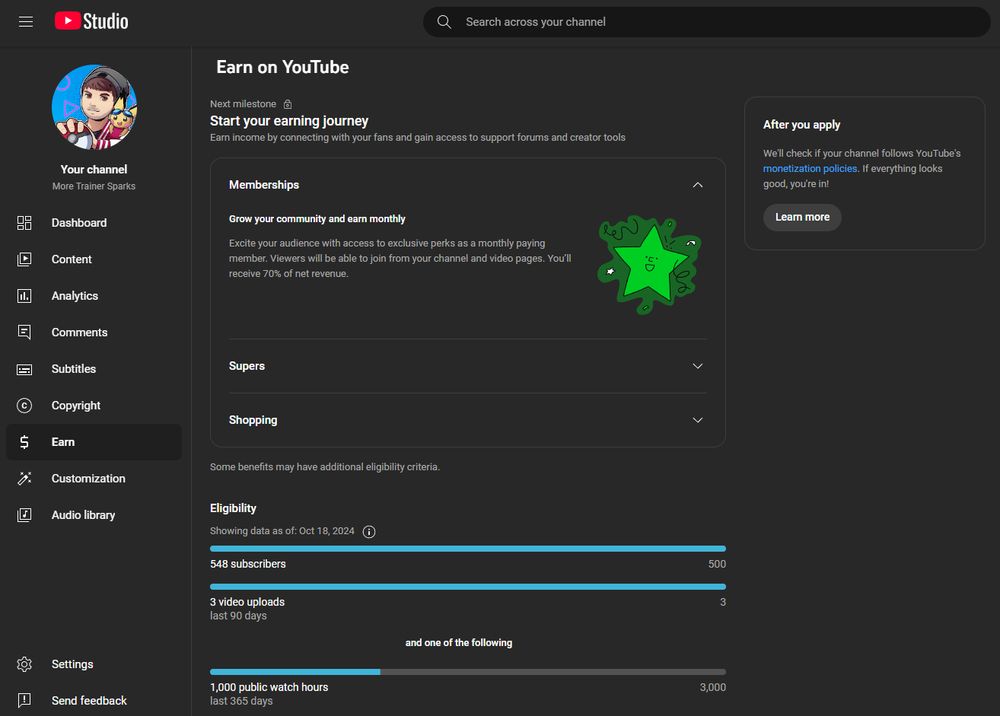Viewport: 1000px width, 716px height.
Task: Click 'Grow your community and earn monthly'
Action: point(317,219)
